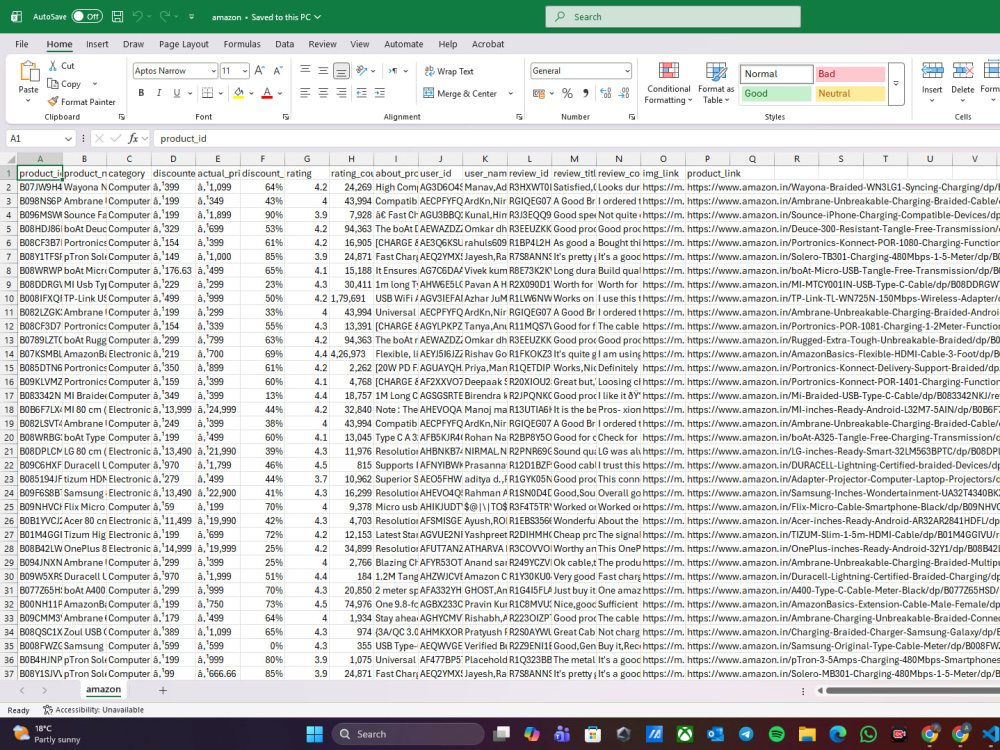Click the Copy button
The width and height of the screenshot is (1000, 750).
(64, 84)
